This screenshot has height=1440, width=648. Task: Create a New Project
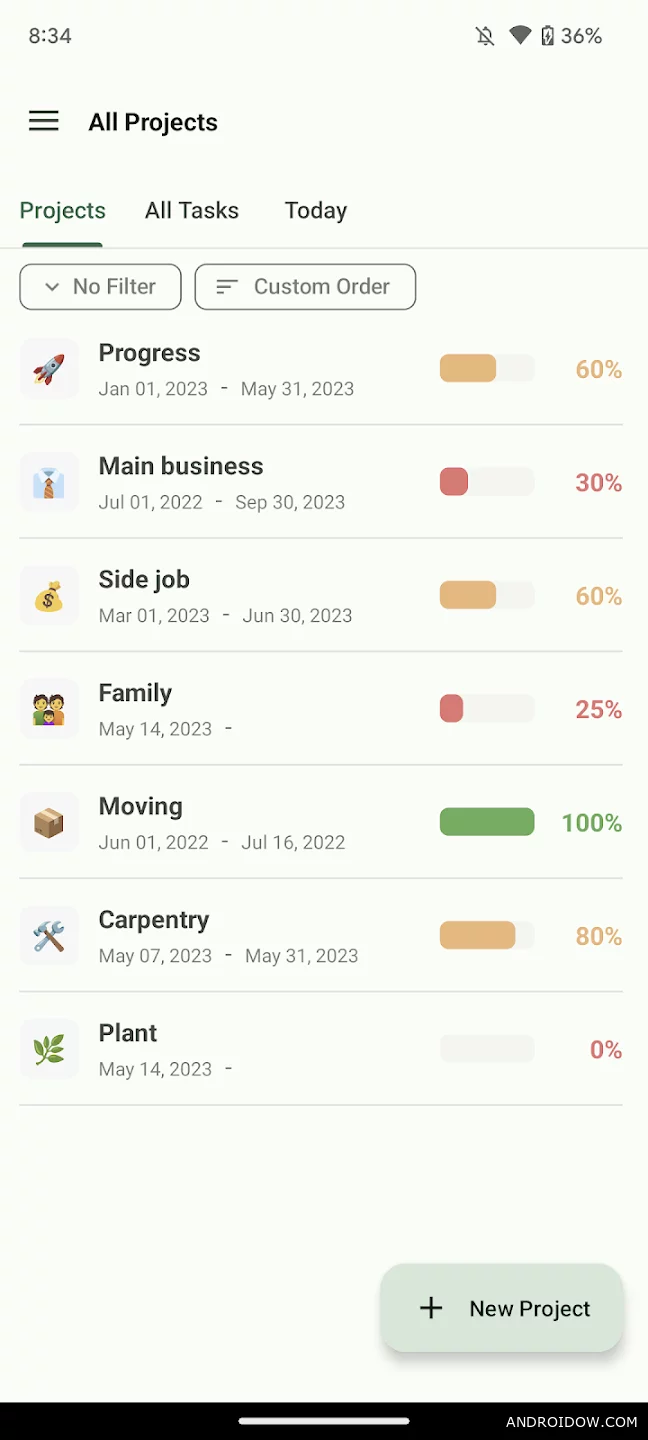[x=502, y=1308]
